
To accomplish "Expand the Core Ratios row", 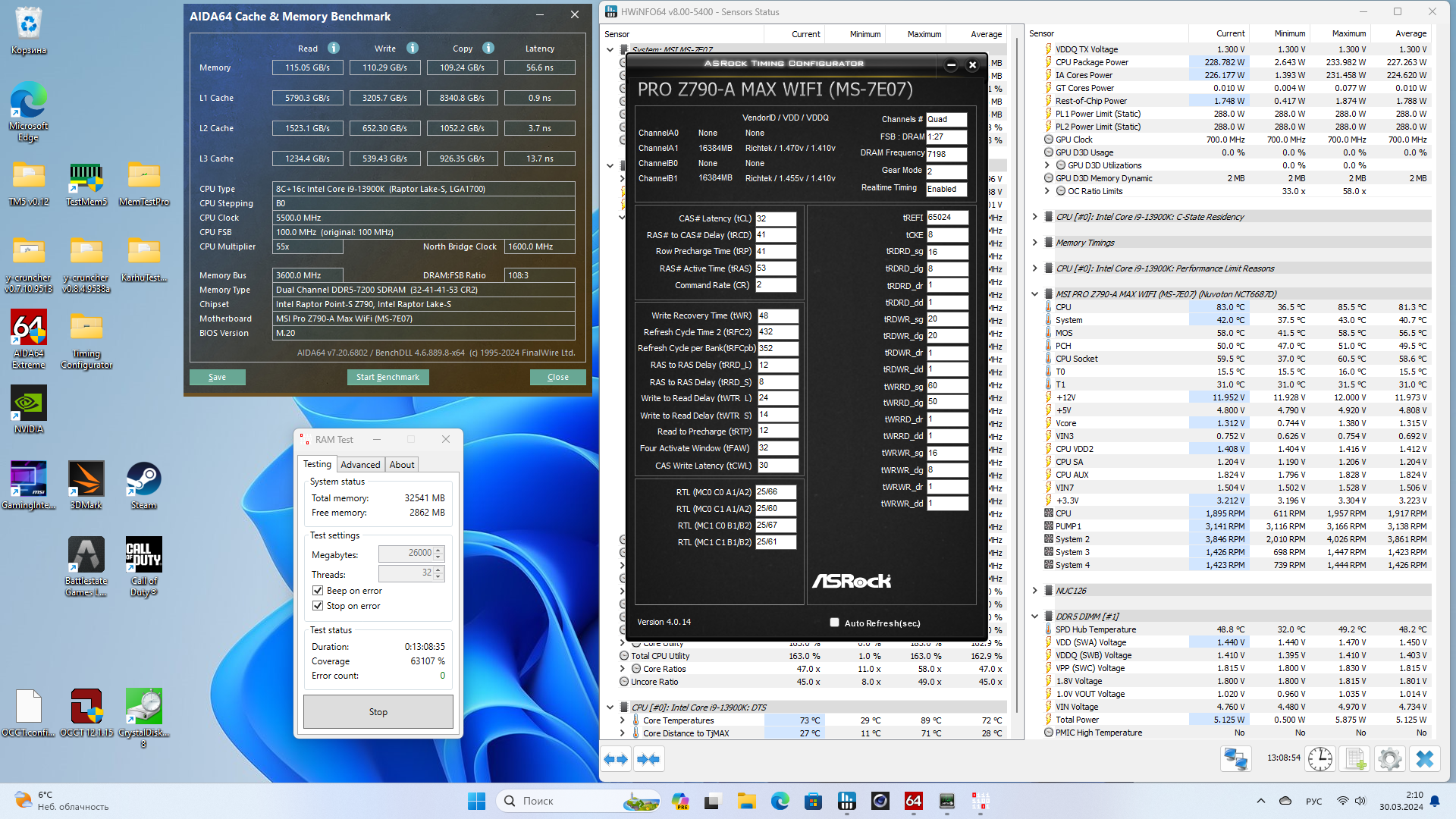I will tap(623, 669).
